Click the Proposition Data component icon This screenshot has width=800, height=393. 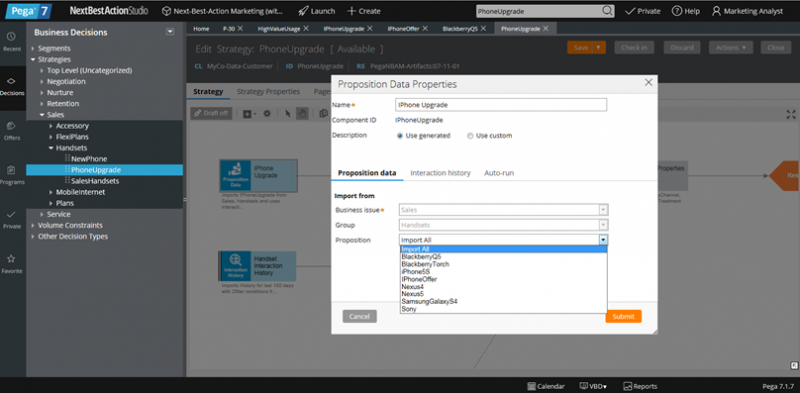tap(236, 175)
